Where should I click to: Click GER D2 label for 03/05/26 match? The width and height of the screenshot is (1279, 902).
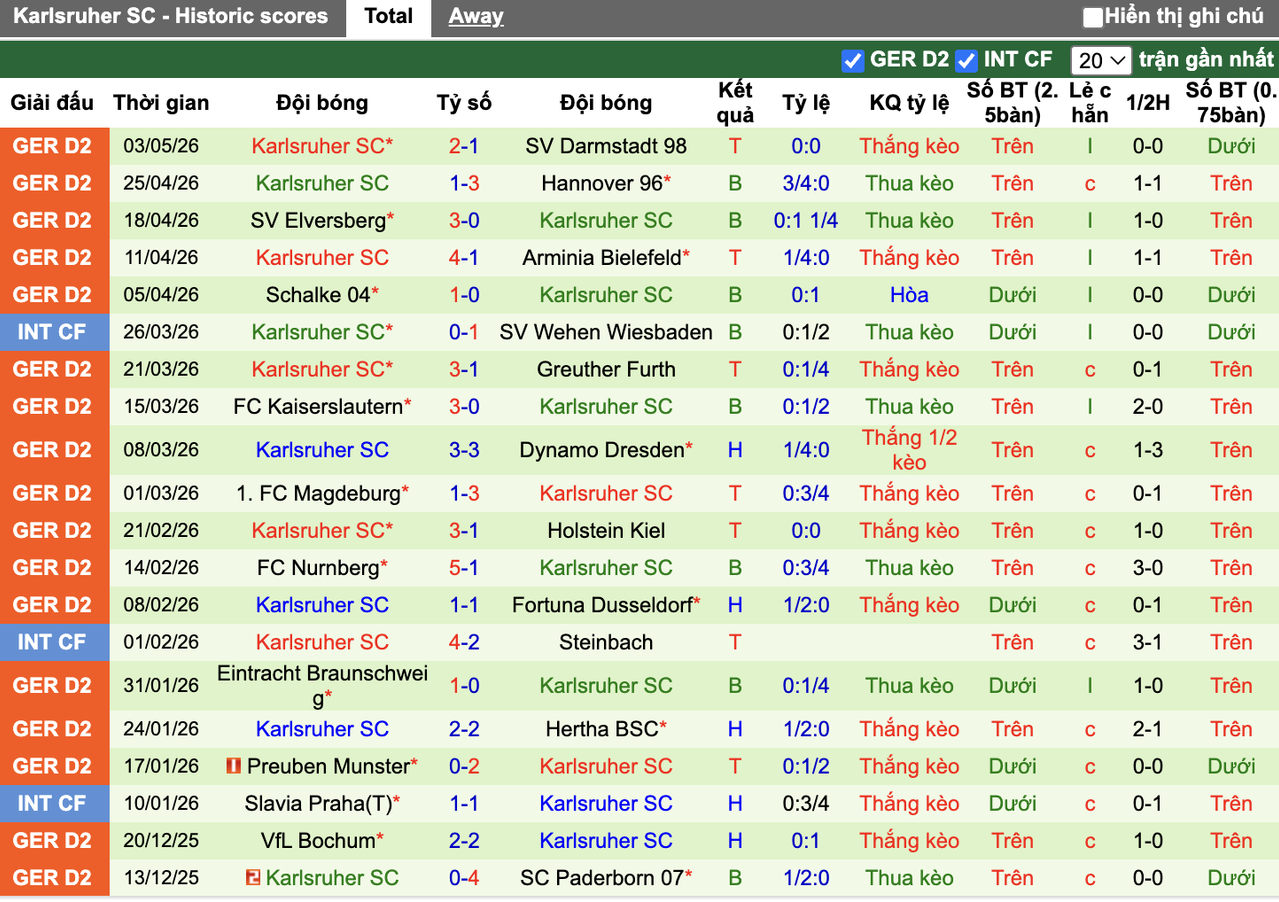tap(52, 146)
